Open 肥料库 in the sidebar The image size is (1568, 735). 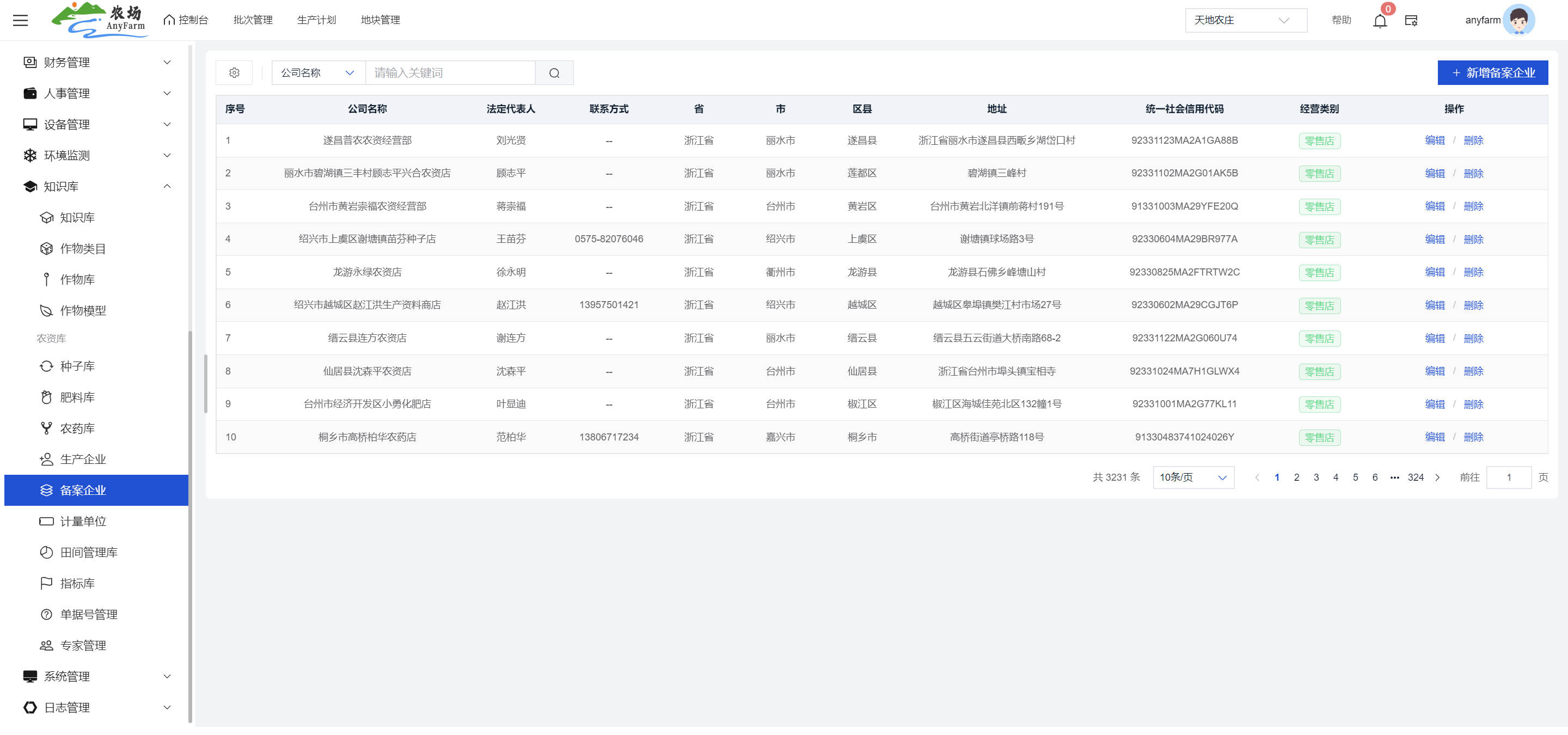(x=77, y=397)
